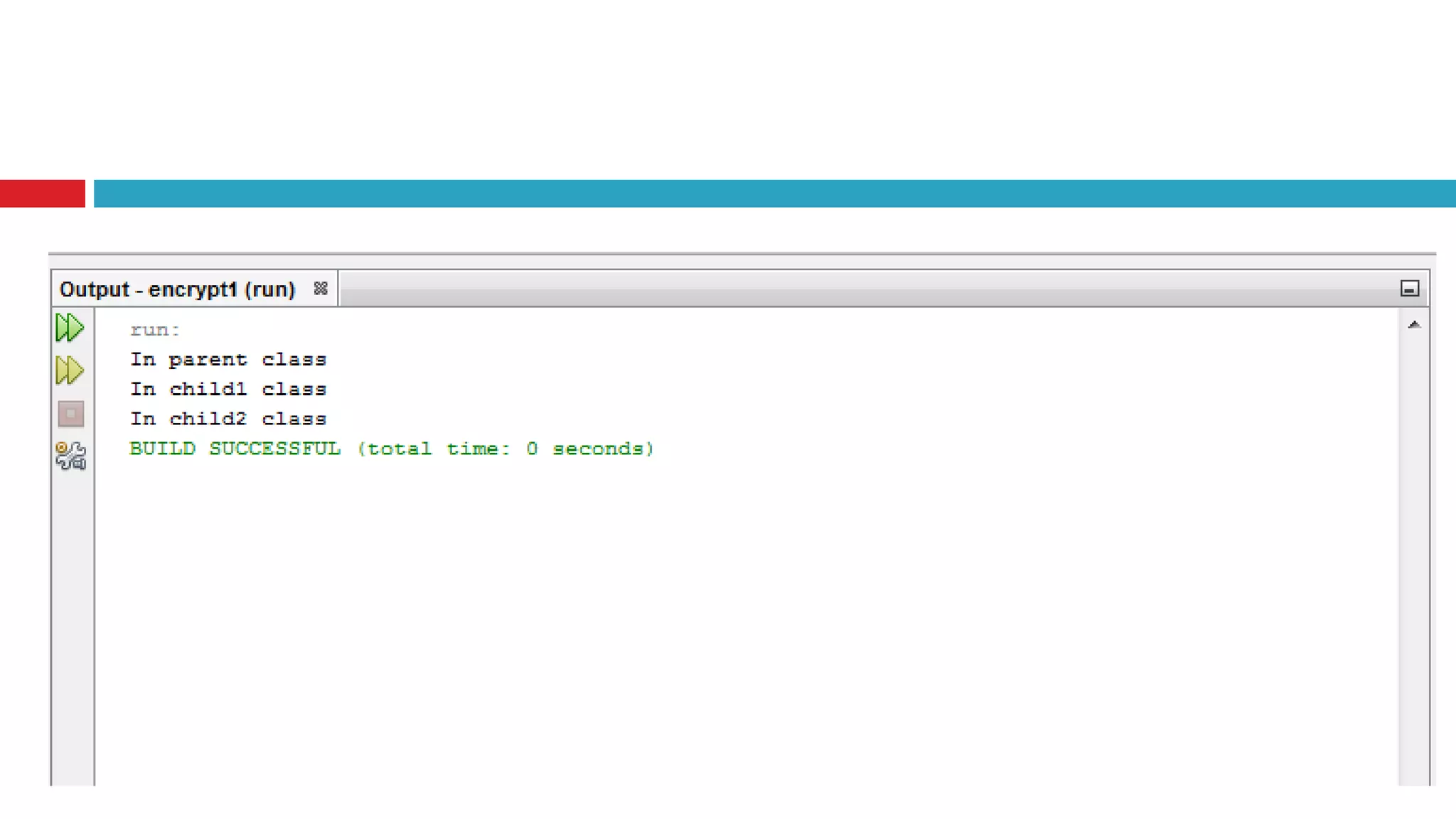This screenshot has height=819, width=1456.
Task: Close the Output encrypt1 (run) tab
Action: (x=321, y=289)
